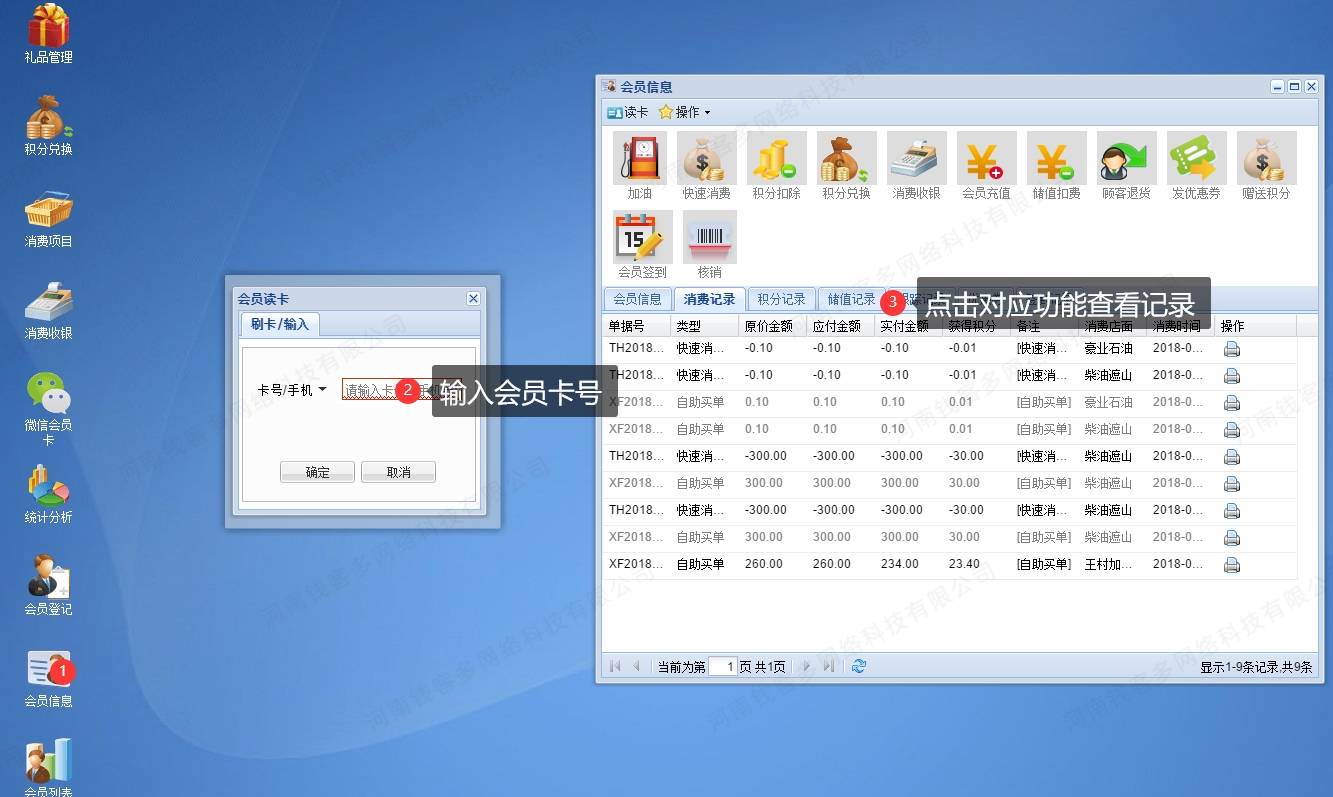Click the current page number field
1333x797 pixels.
point(722,666)
